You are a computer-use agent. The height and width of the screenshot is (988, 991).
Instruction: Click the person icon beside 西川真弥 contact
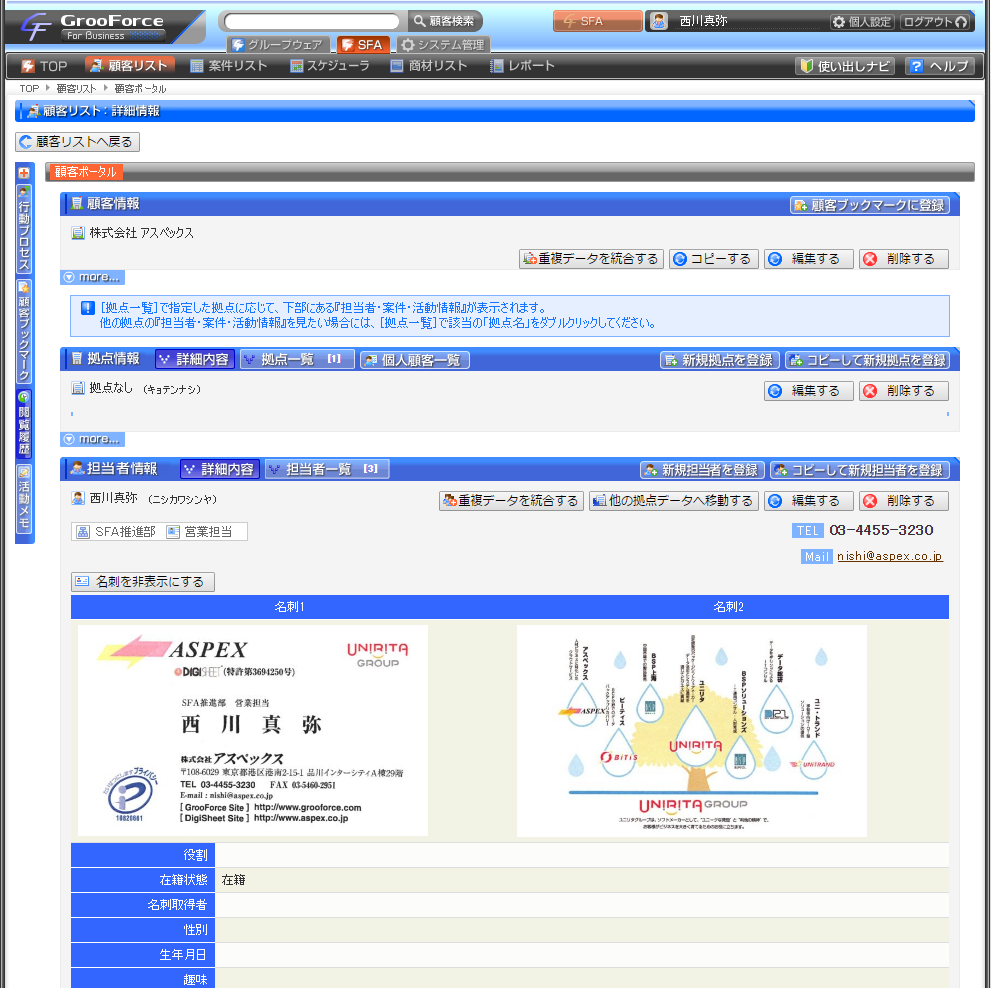tap(78, 498)
